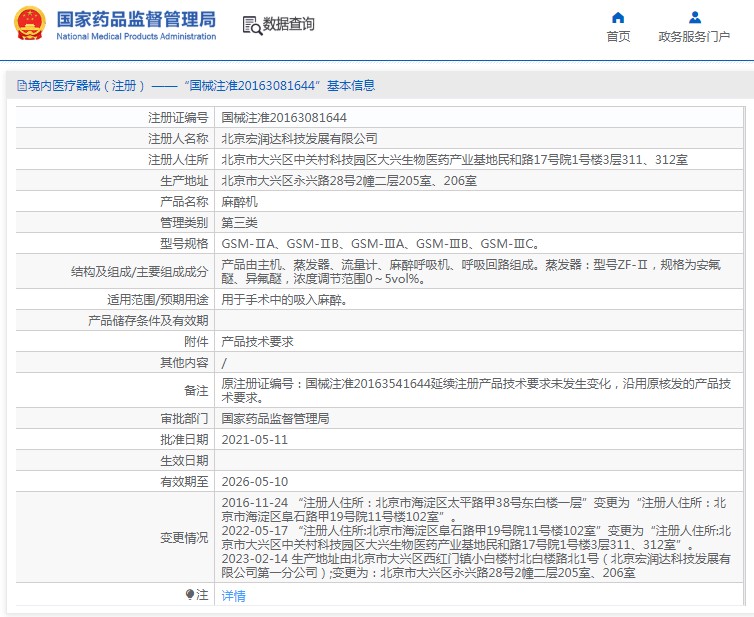Click the 注册人名称 row label
The image size is (754, 617).
pyautogui.click(x=178, y=139)
